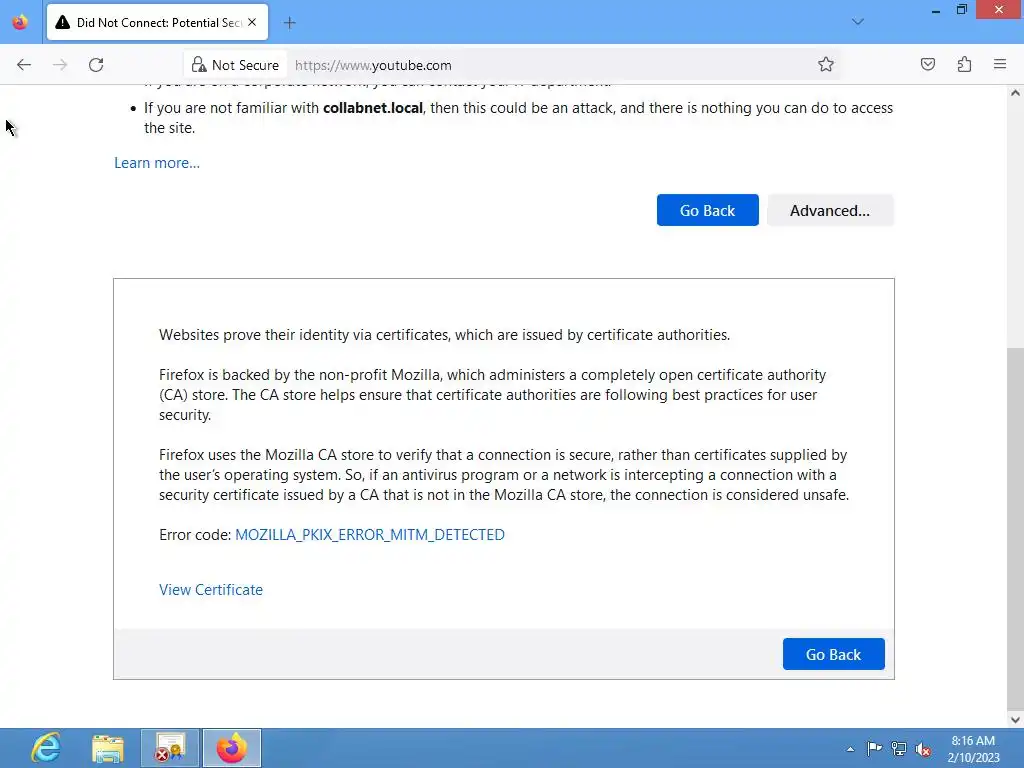This screenshot has width=1024, height=768.
Task: Click the bold collabnet.local text
Action: pos(373,108)
